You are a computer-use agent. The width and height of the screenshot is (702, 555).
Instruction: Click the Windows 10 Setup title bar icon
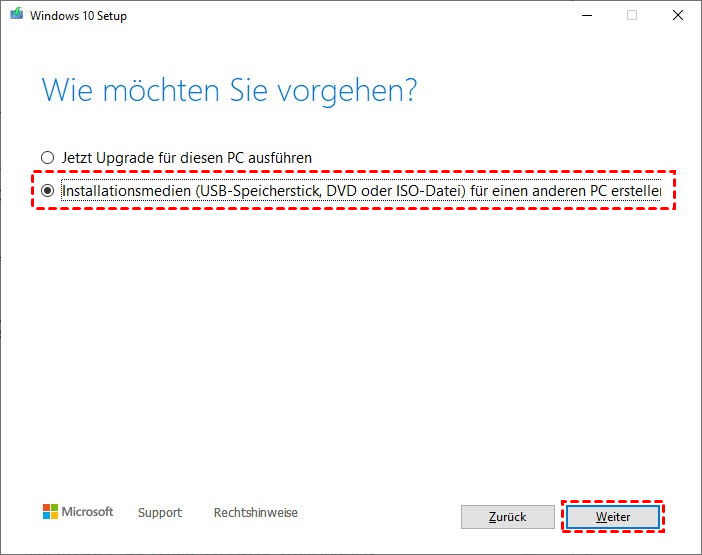[x=17, y=14]
